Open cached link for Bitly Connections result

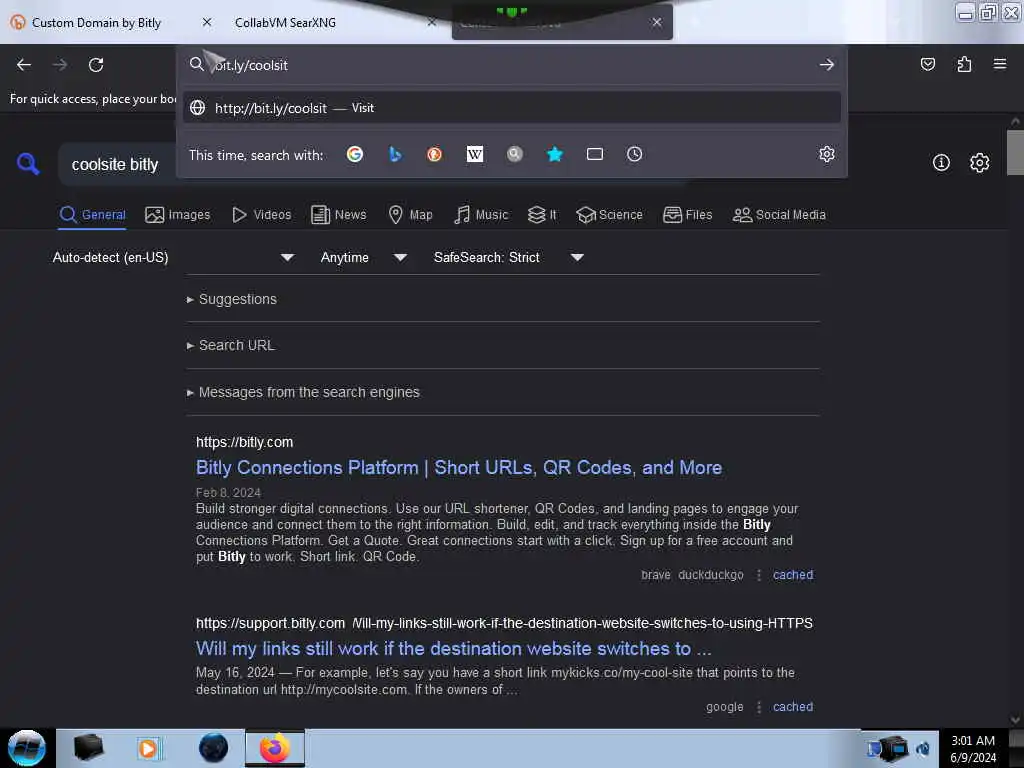pyautogui.click(x=793, y=575)
